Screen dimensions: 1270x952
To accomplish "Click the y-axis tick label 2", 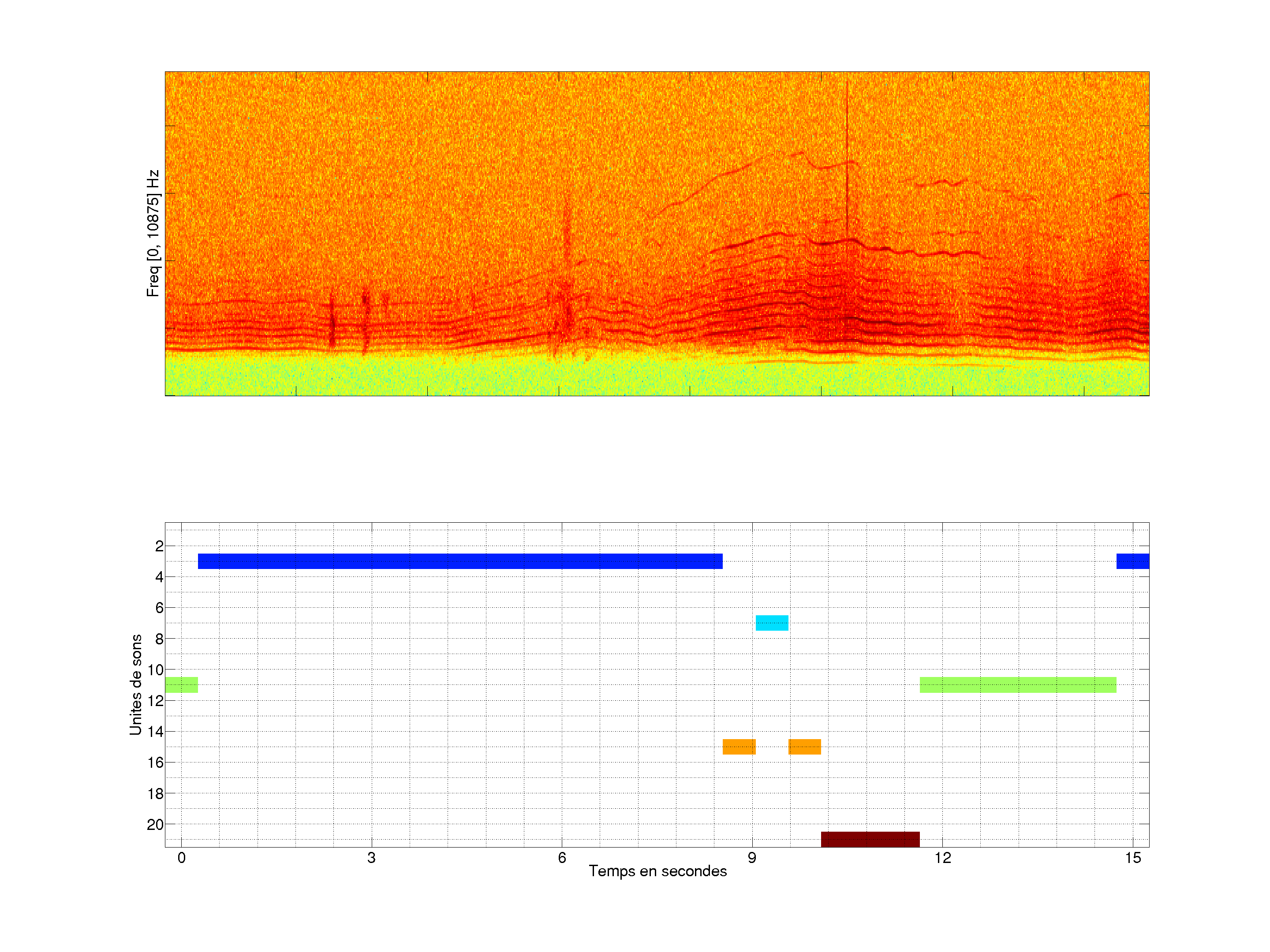I will click(x=159, y=546).
